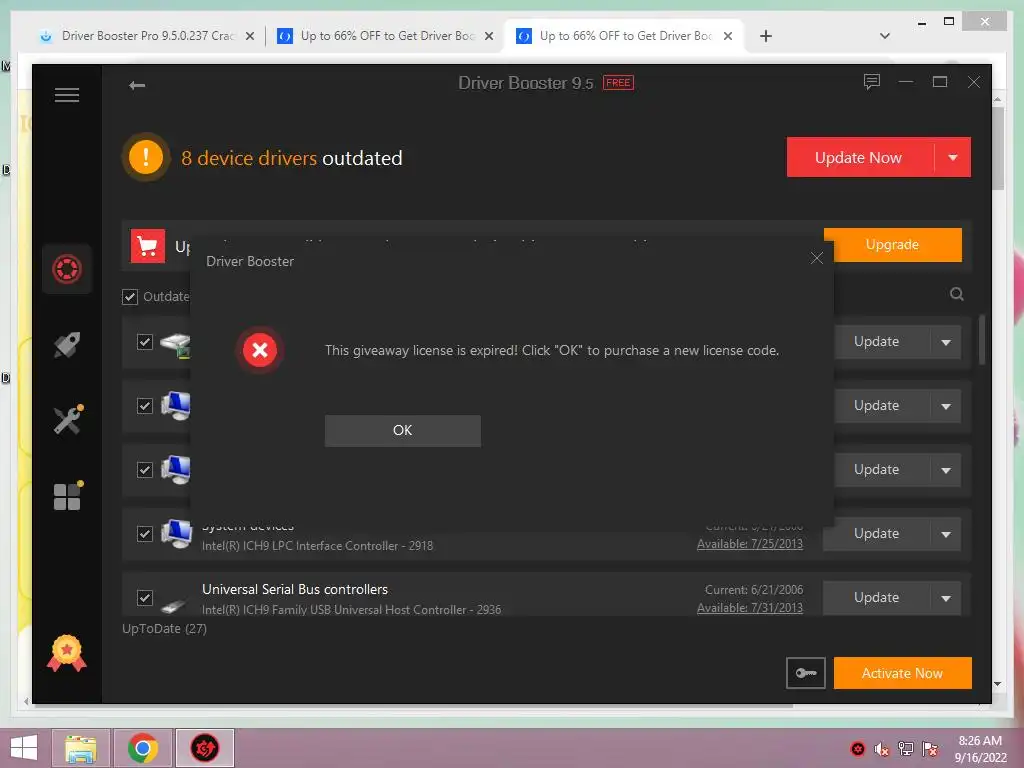Screen dimensions: 1024x768
Task: Click Update for the ICH9 LPC Controller
Action: pyautogui.click(x=876, y=534)
